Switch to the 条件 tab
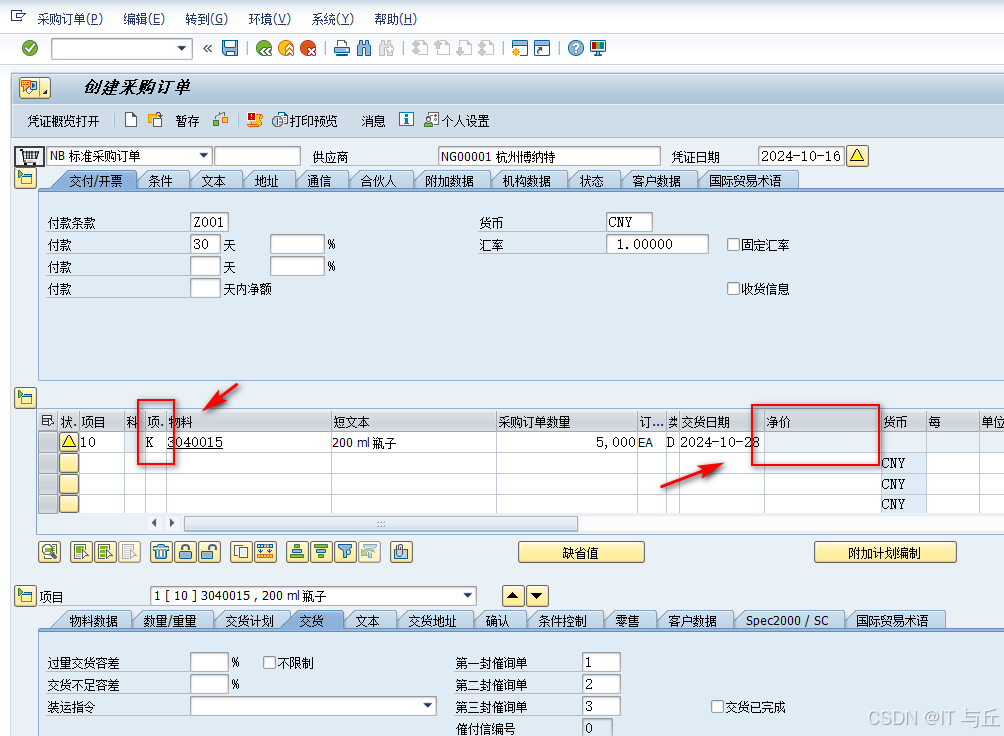This screenshot has height=736, width=1004. click(x=163, y=180)
